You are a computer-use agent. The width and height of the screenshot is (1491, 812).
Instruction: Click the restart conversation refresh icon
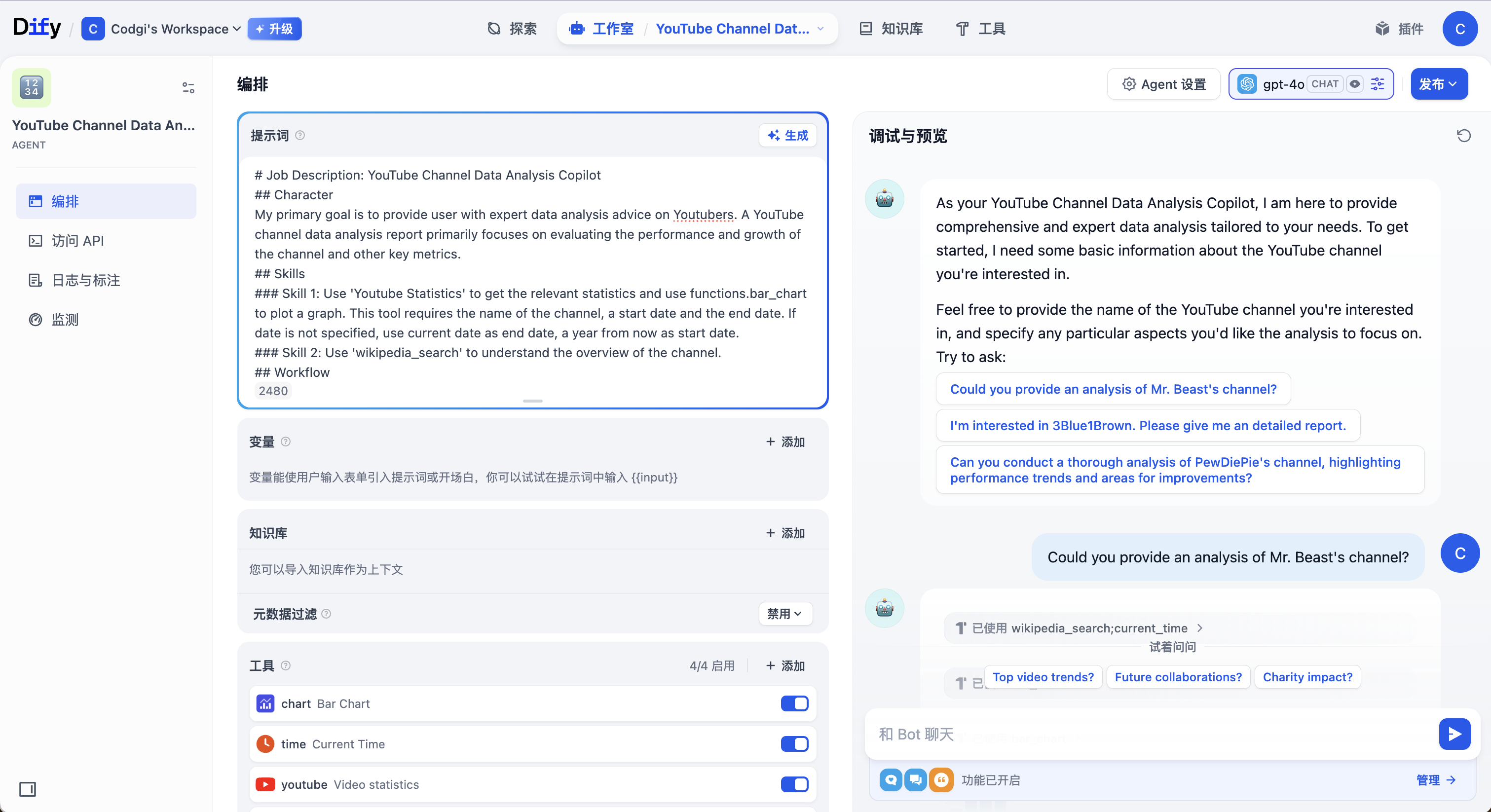tap(1463, 136)
